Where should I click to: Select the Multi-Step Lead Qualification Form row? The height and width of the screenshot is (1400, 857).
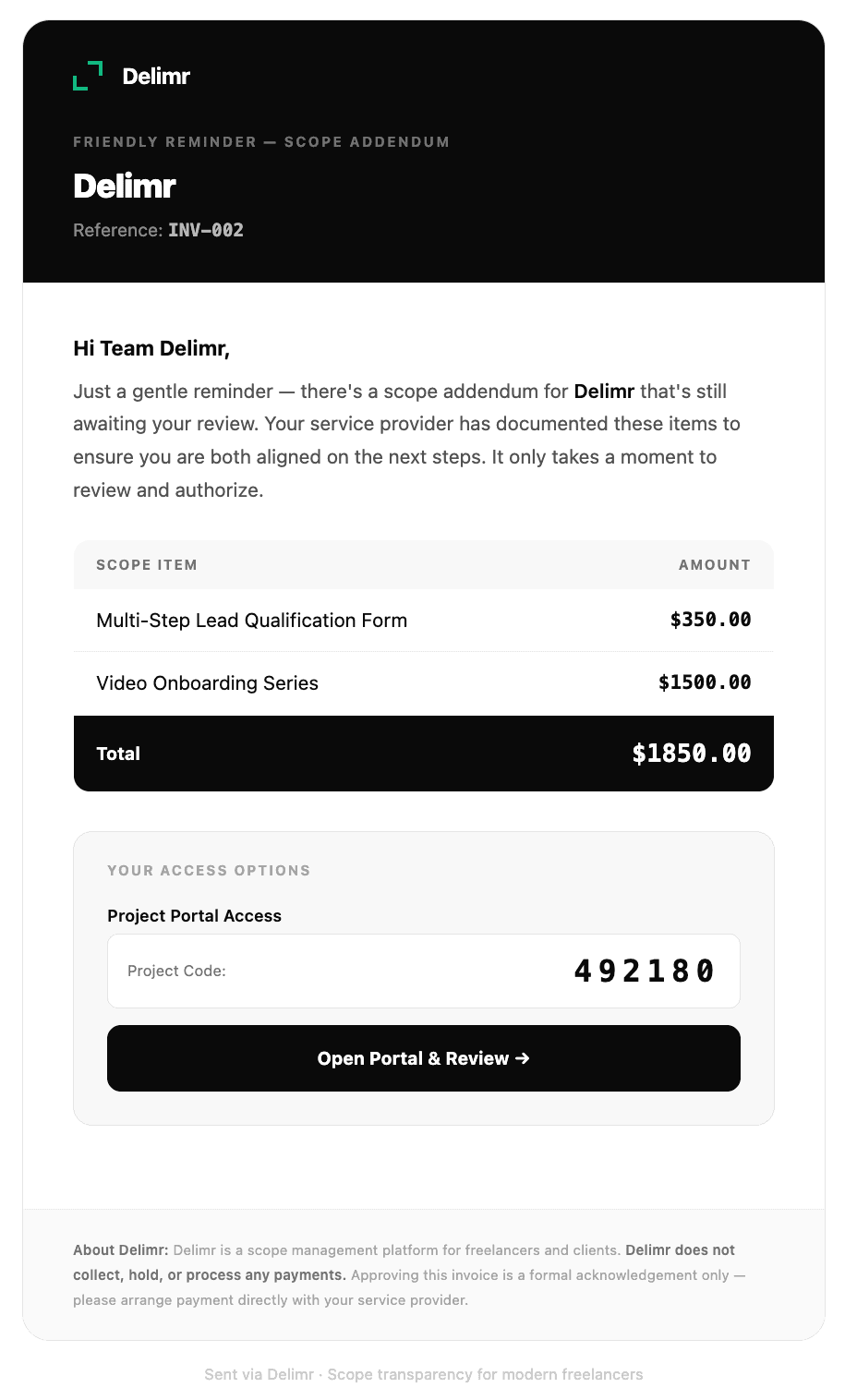click(x=424, y=621)
